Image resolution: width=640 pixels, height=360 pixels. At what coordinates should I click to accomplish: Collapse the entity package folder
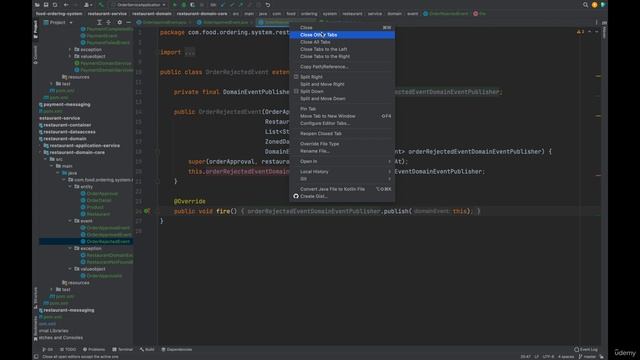click(x=70, y=187)
